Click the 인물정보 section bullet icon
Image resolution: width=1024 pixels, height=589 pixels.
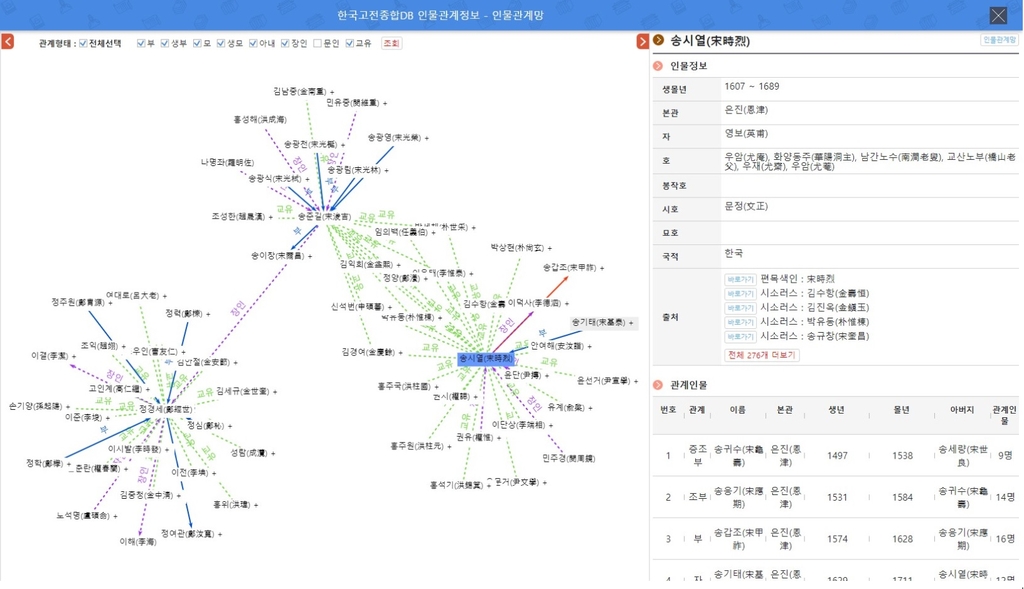(658, 66)
